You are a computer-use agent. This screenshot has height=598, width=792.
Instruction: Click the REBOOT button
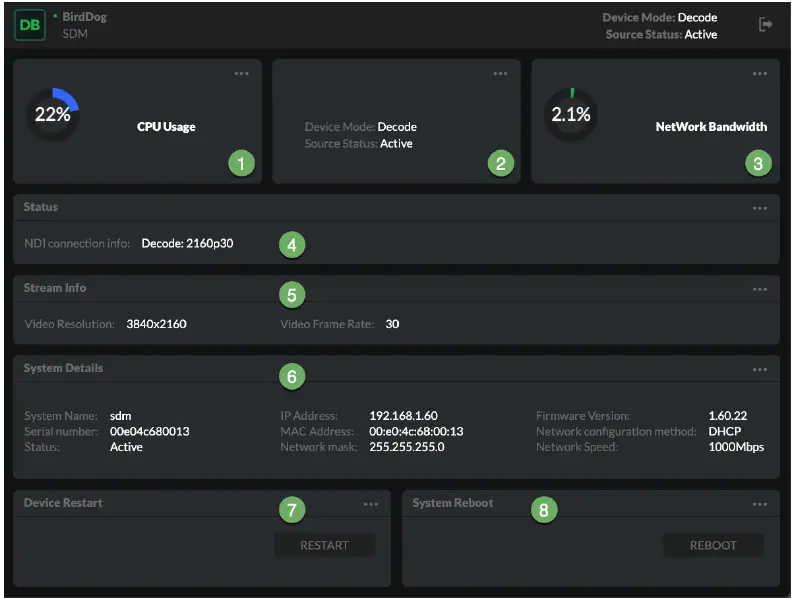[713, 545]
